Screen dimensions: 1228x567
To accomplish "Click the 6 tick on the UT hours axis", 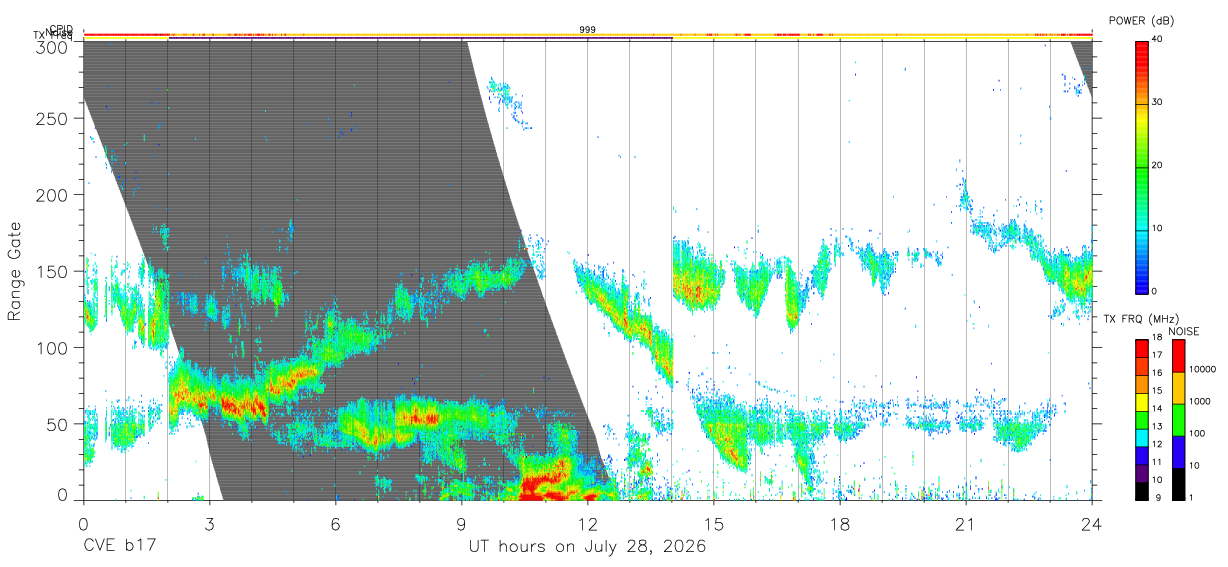I will (335, 523).
